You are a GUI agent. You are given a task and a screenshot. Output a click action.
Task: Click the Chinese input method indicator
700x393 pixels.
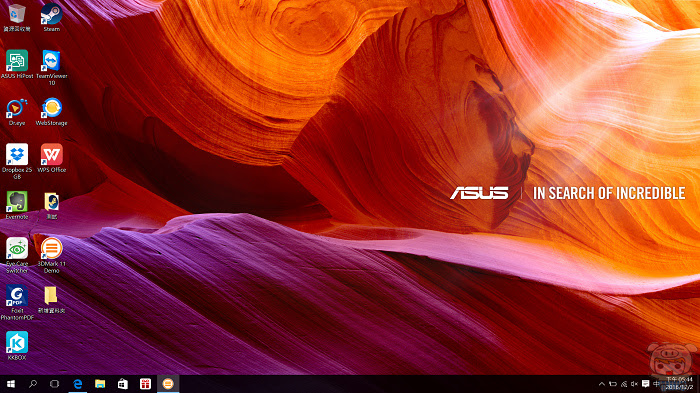click(x=656, y=384)
